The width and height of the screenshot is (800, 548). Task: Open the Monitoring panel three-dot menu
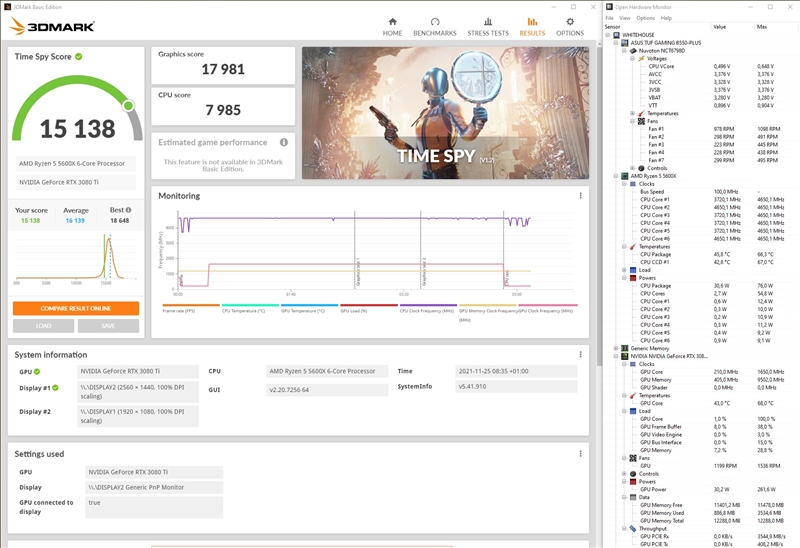tap(581, 195)
